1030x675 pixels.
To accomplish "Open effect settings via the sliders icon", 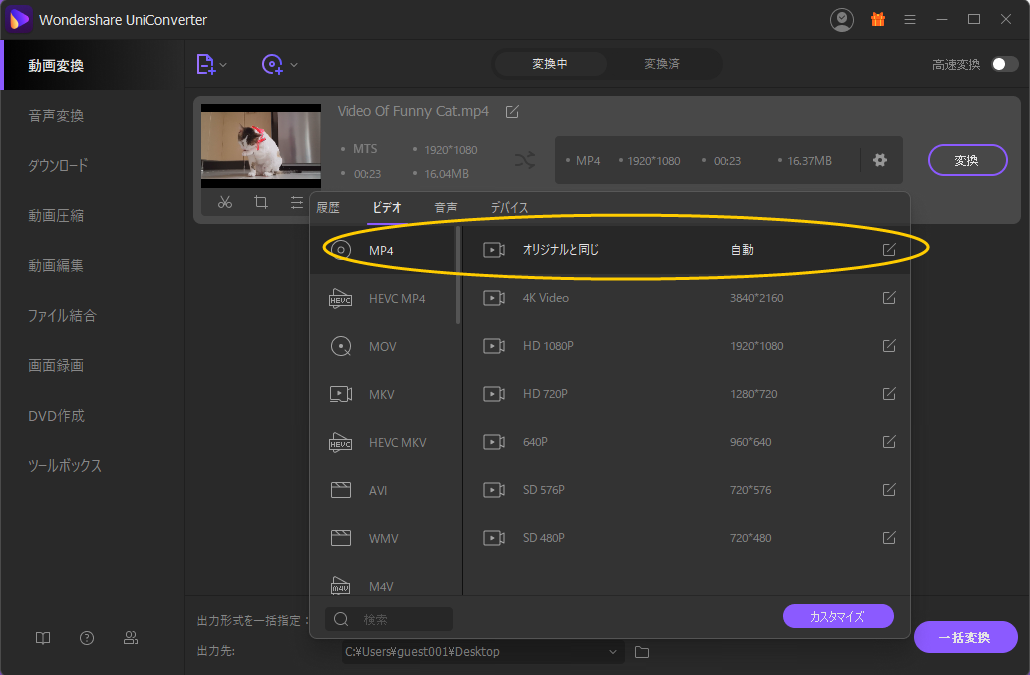I will 297,202.
